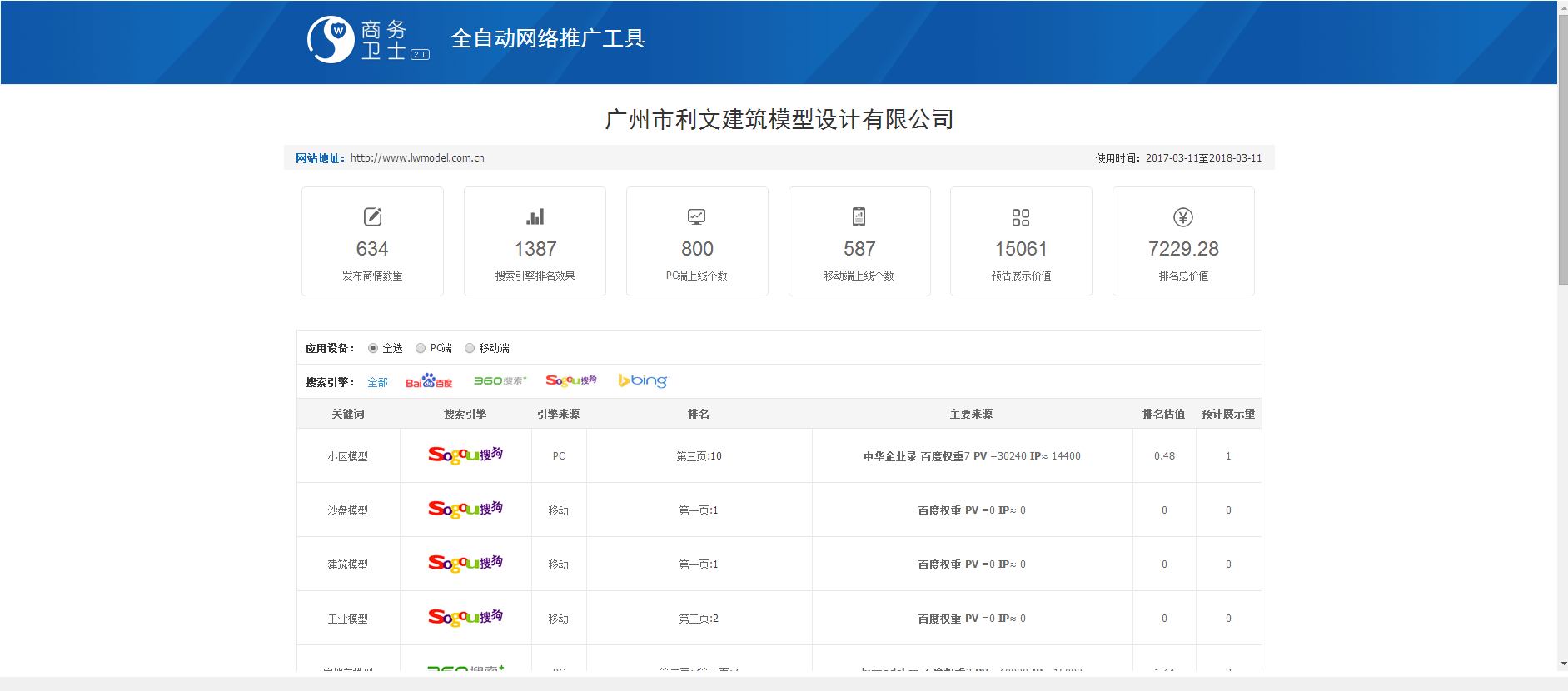Click the 搜索引擎排名效果 card label
1568x691 pixels.
coord(535,276)
